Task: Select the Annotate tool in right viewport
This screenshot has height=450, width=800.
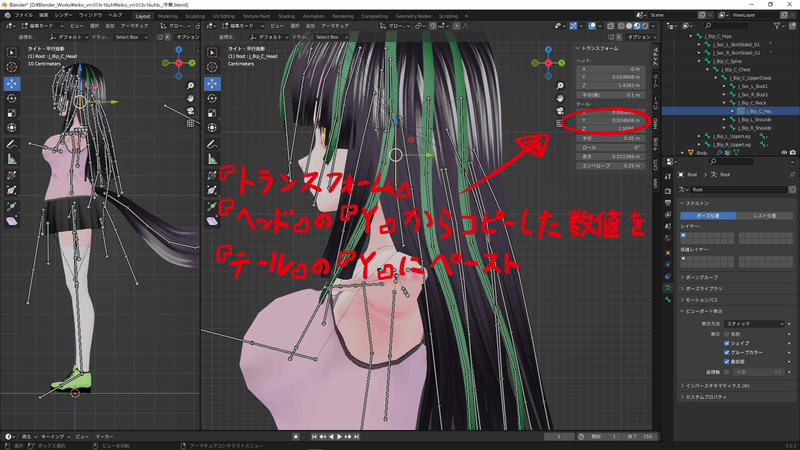Action: pos(212,145)
